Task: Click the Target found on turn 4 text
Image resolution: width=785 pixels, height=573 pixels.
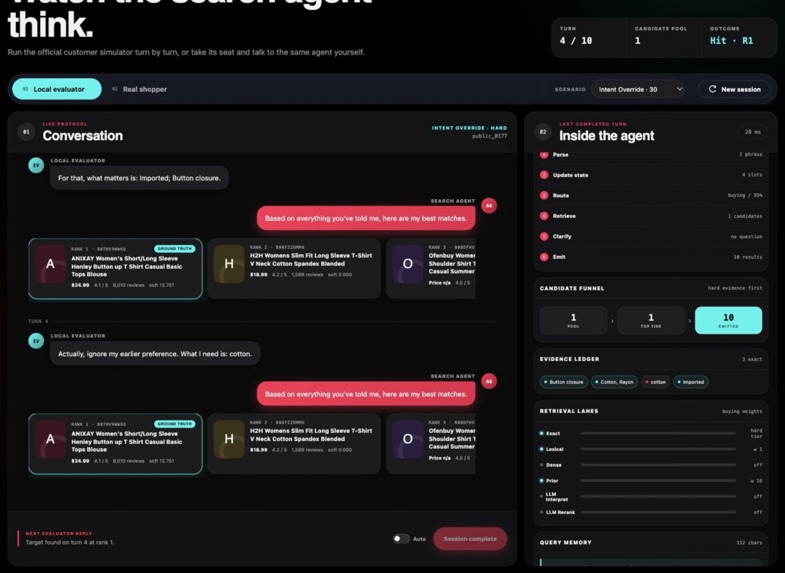Action: 70,542
